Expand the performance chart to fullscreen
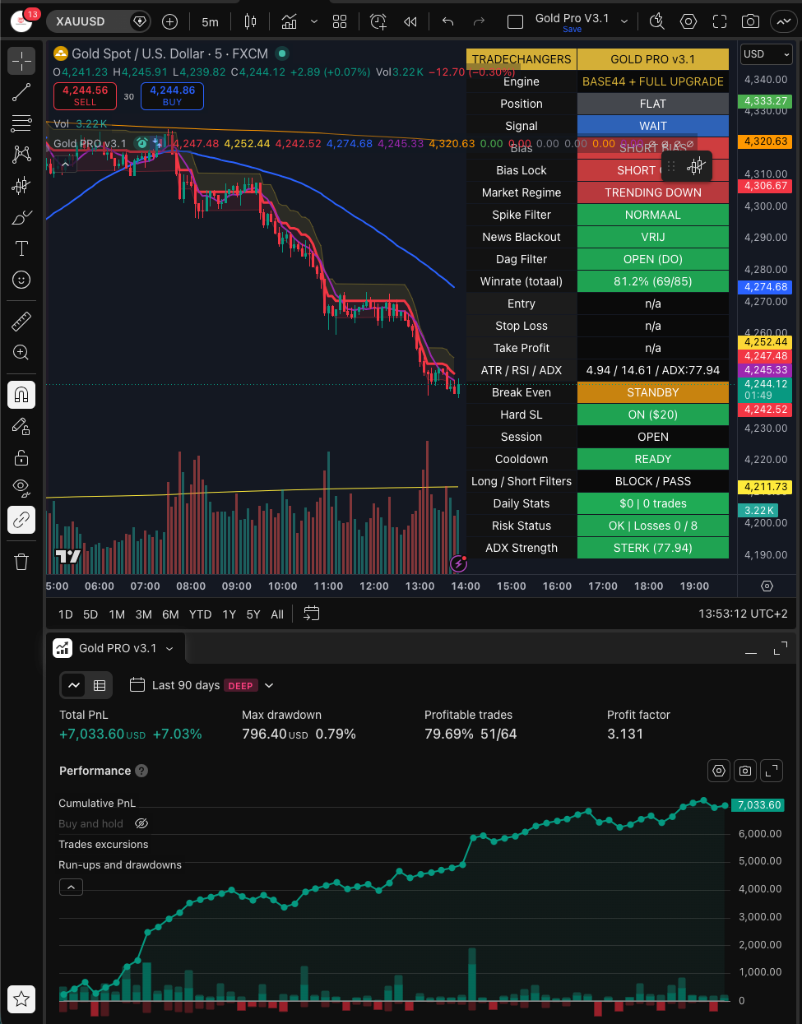 (771, 771)
